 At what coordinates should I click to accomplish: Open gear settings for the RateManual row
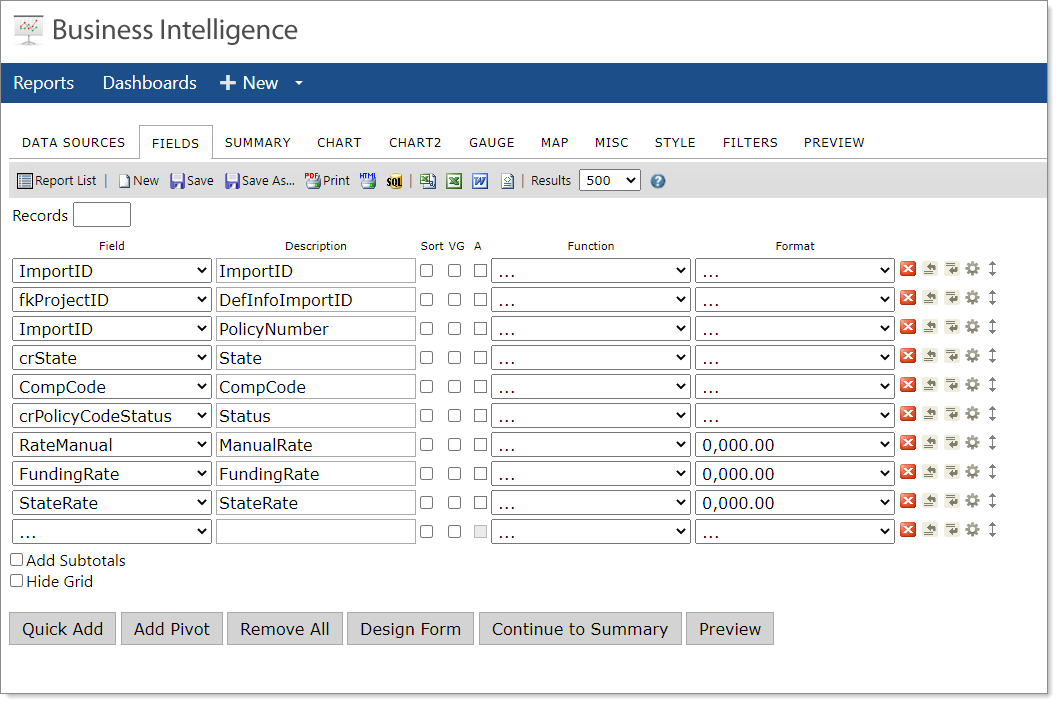[972, 443]
